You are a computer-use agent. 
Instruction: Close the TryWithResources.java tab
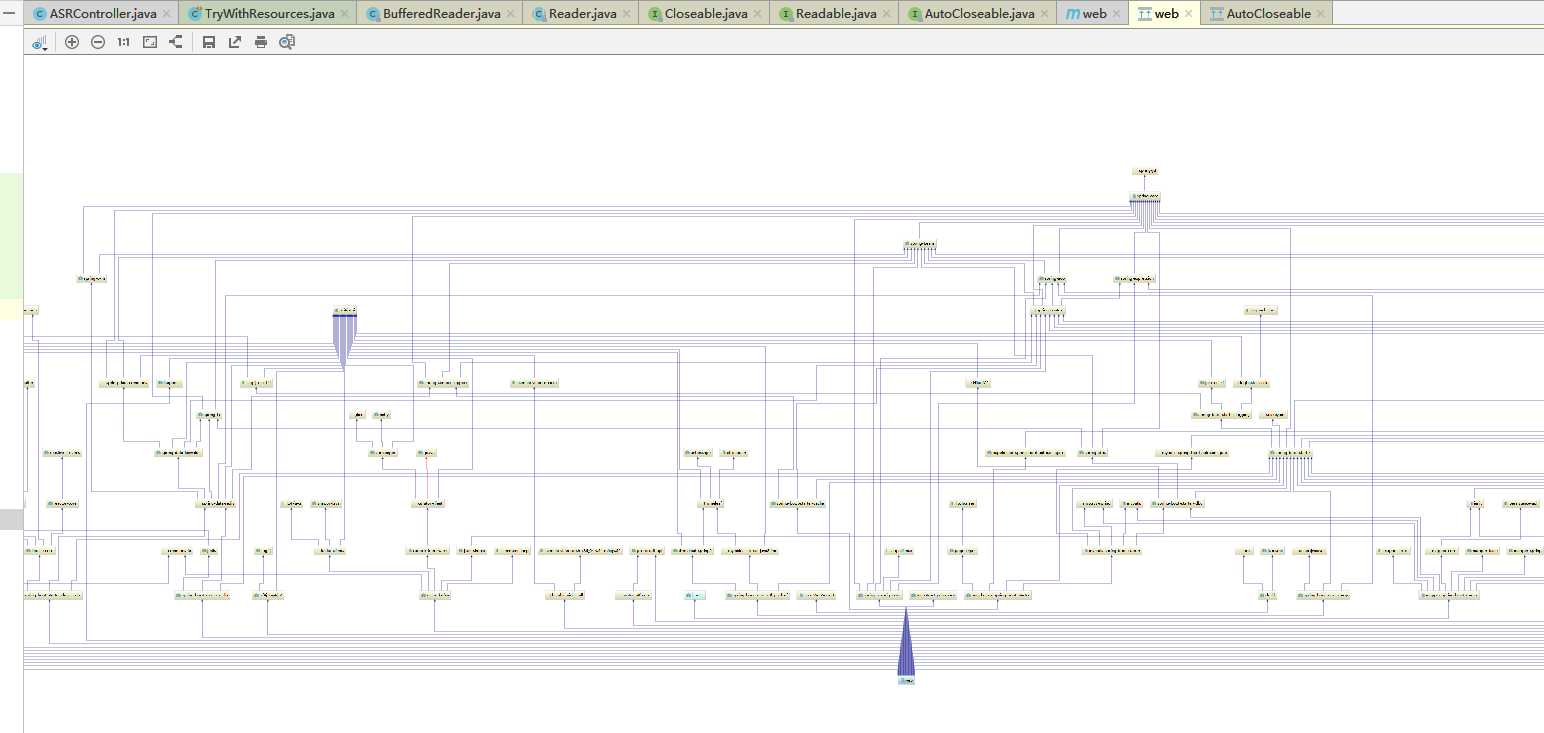pyautogui.click(x=345, y=14)
